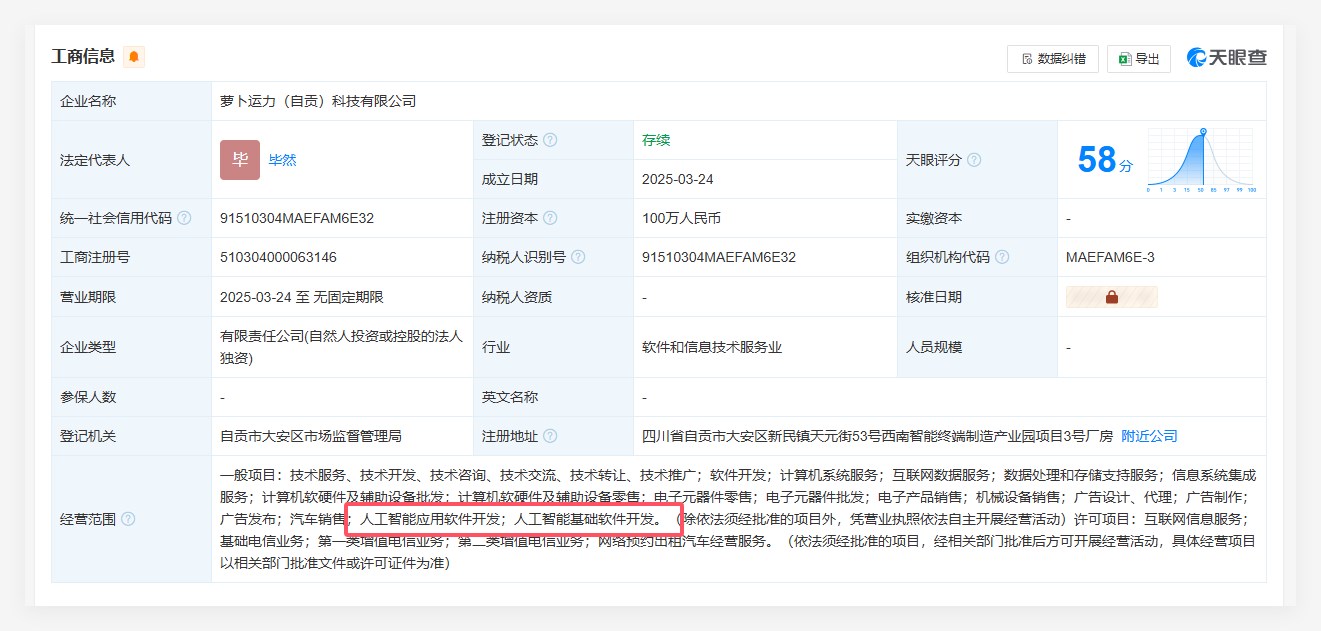Viewport: 1321px width, 631px height.
Task: Click the 数据纠错 button
Action: pyautogui.click(x=1052, y=59)
